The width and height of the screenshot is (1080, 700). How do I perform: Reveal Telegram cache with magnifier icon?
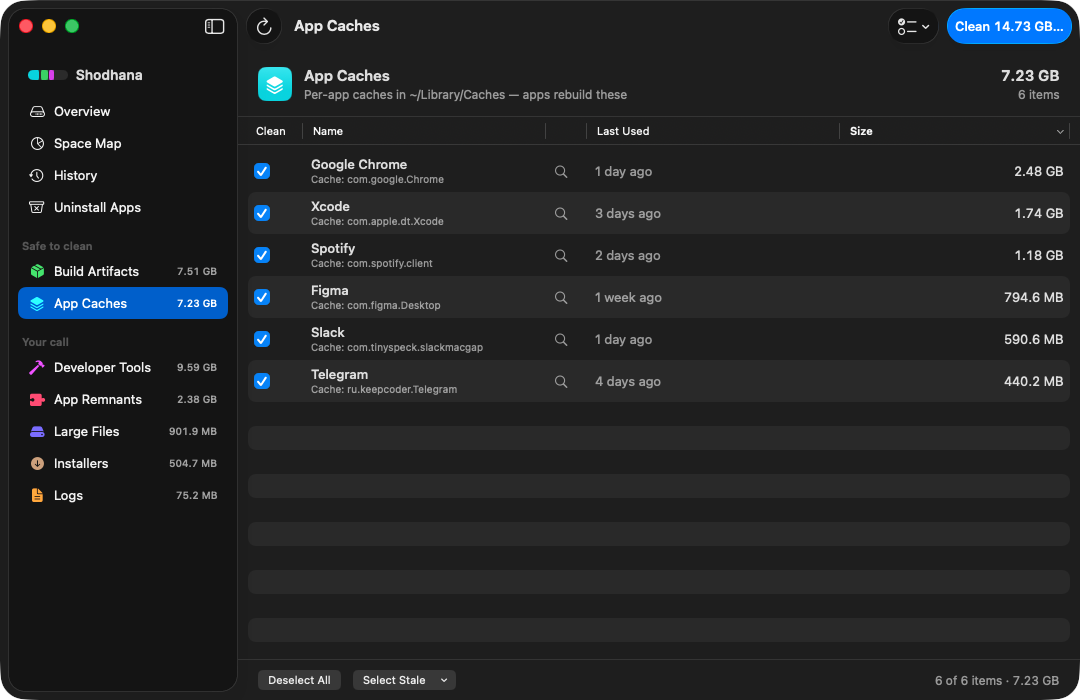[561, 382]
